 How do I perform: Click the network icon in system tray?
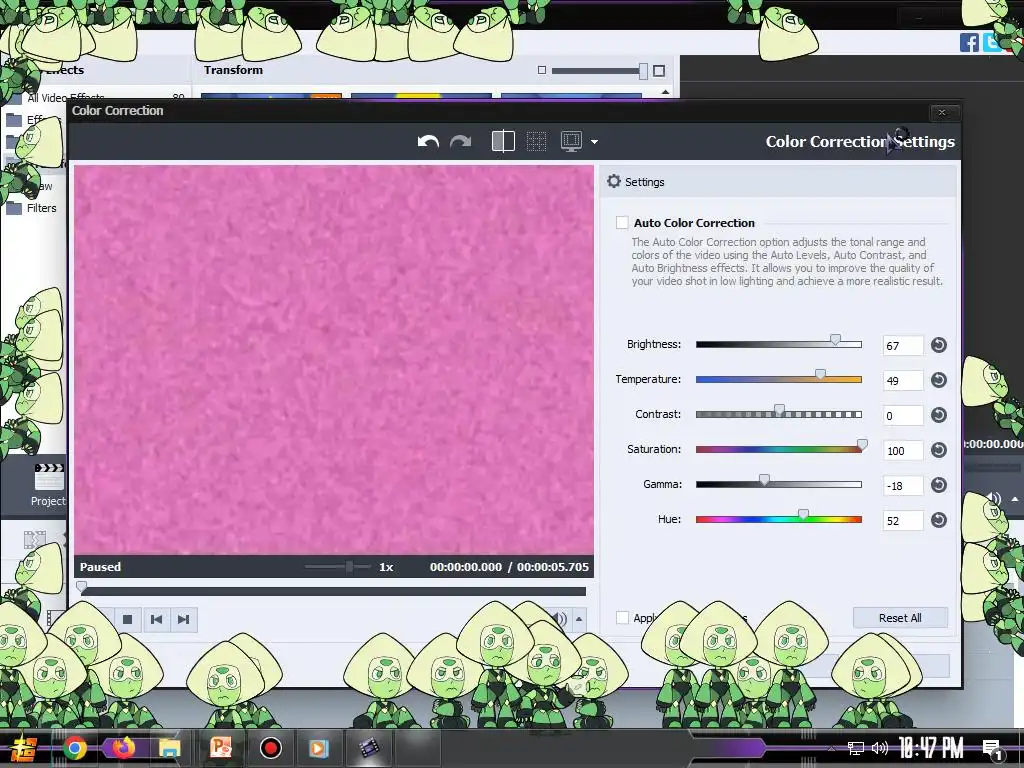[855, 748]
